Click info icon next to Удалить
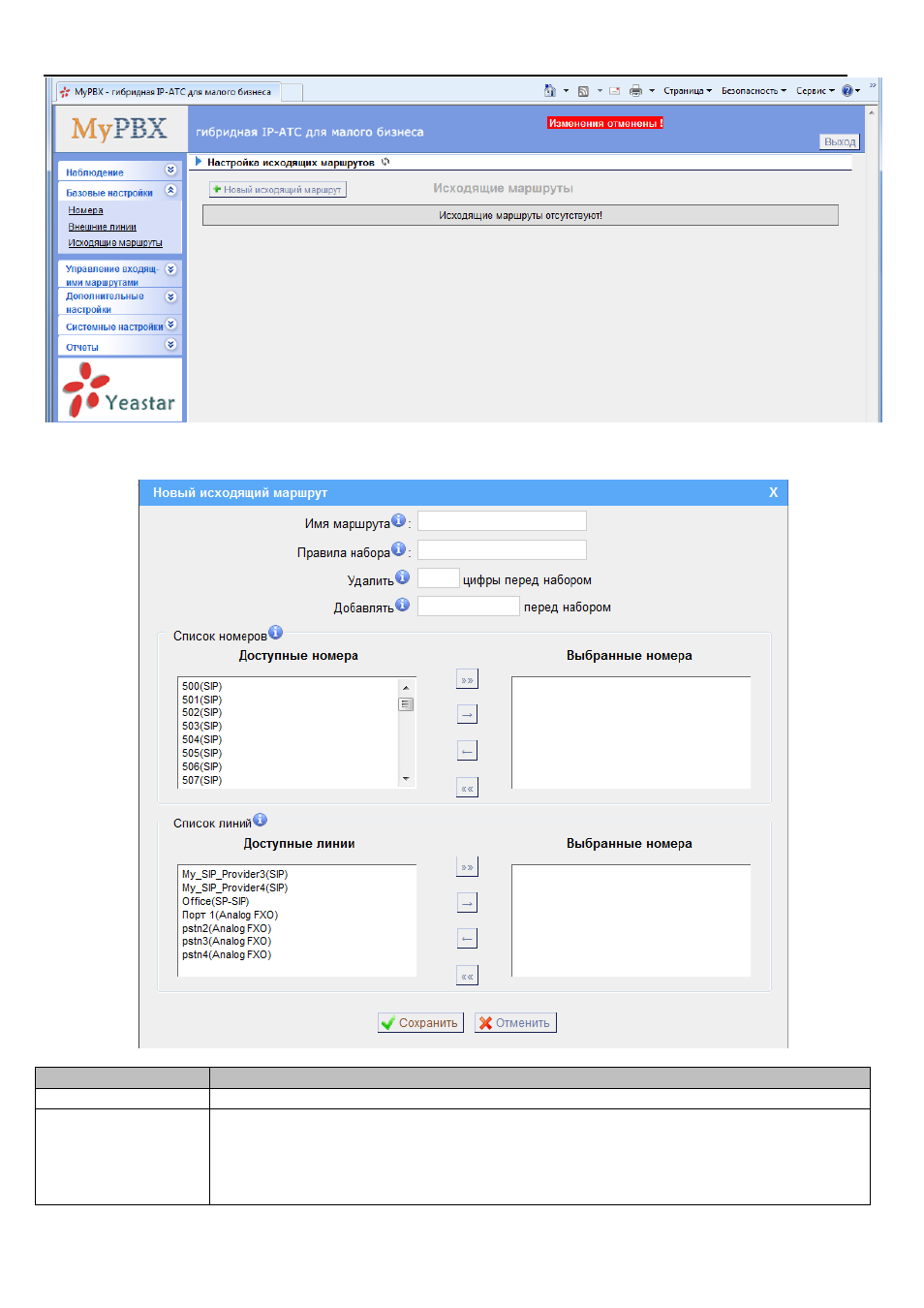Viewport: 924px width, 1308px height. tap(402, 576)
